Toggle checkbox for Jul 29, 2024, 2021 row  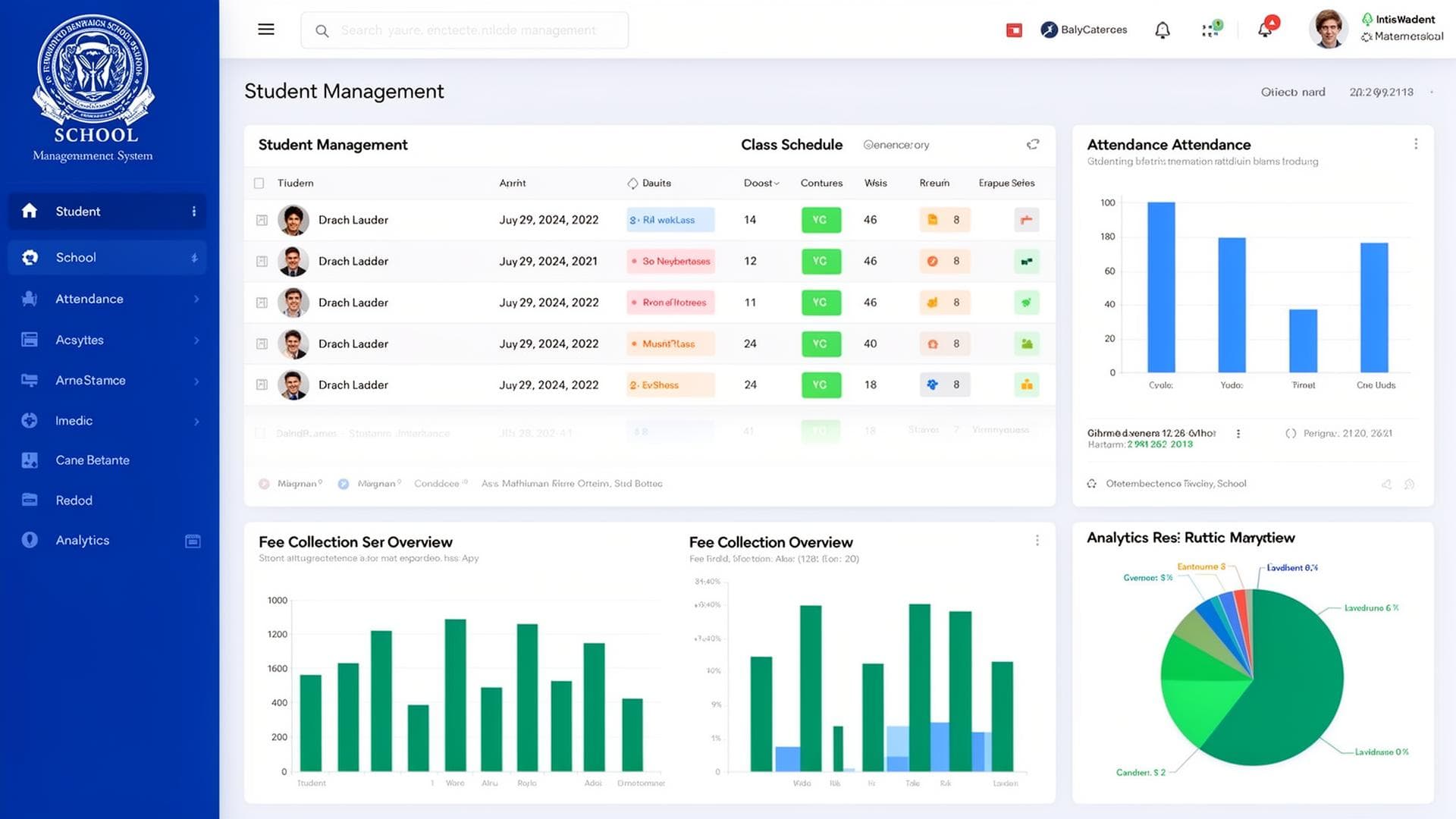(262, 262)
